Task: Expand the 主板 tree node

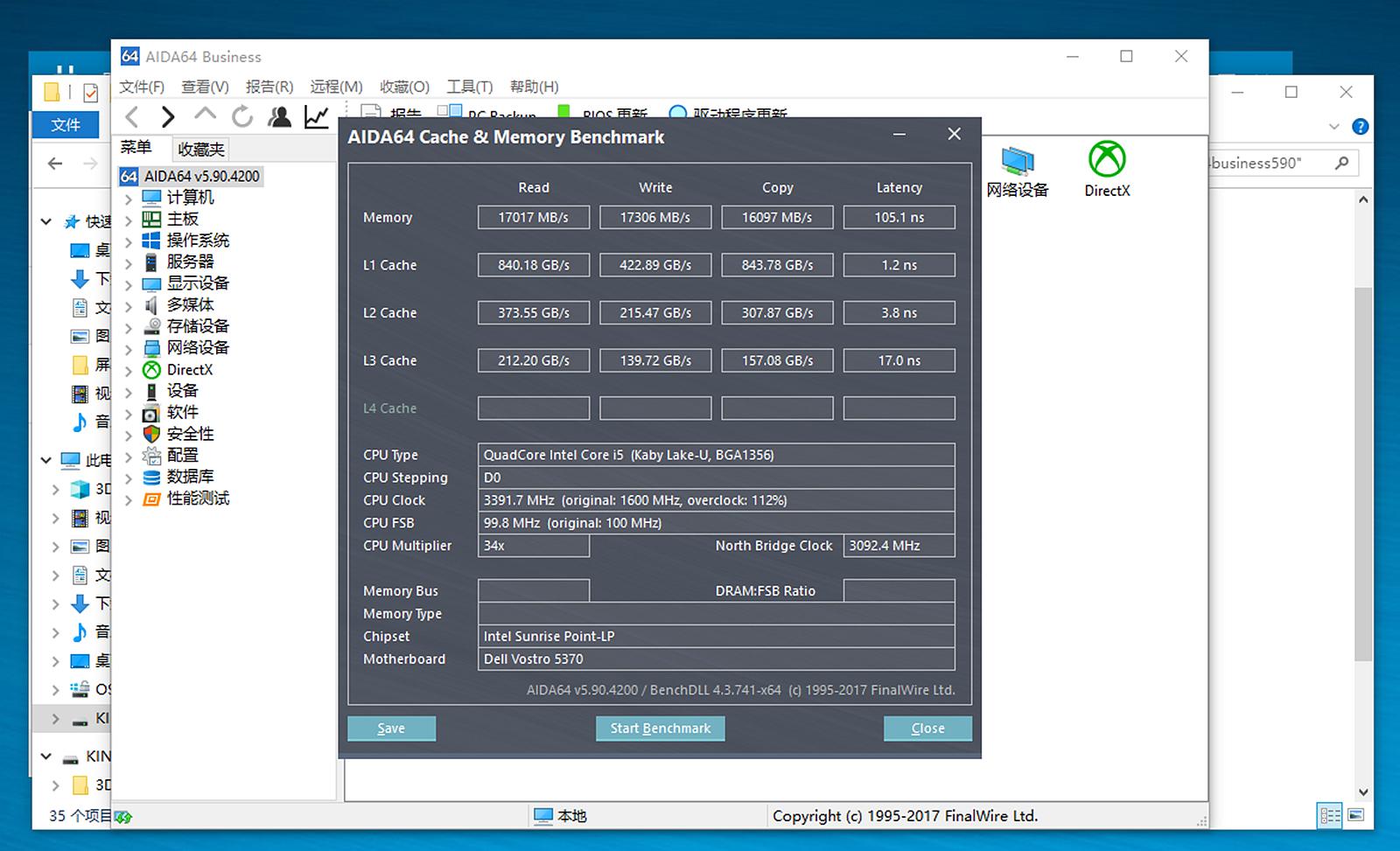Action: click(129, 220)
